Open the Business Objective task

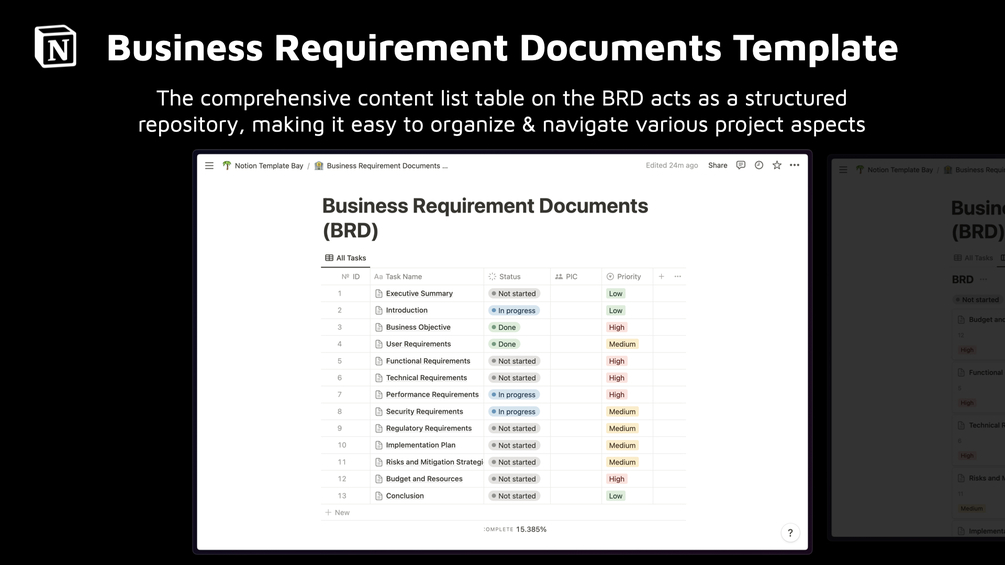point(418,327)
